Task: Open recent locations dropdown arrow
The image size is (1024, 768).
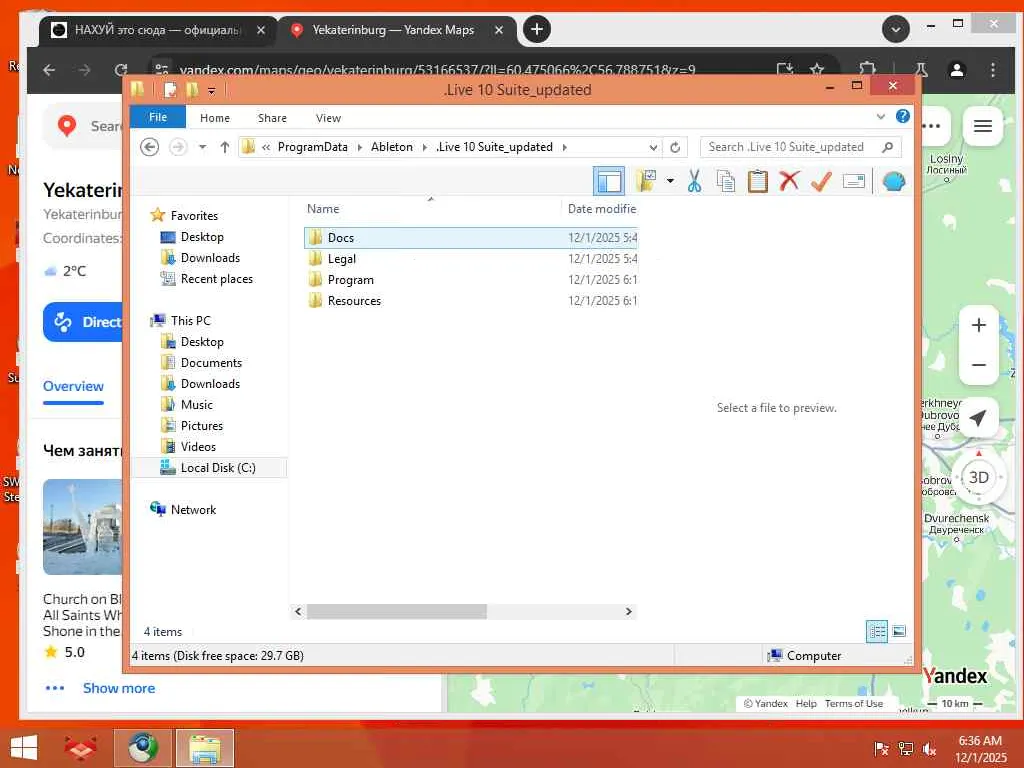Action: coord(202,147)
